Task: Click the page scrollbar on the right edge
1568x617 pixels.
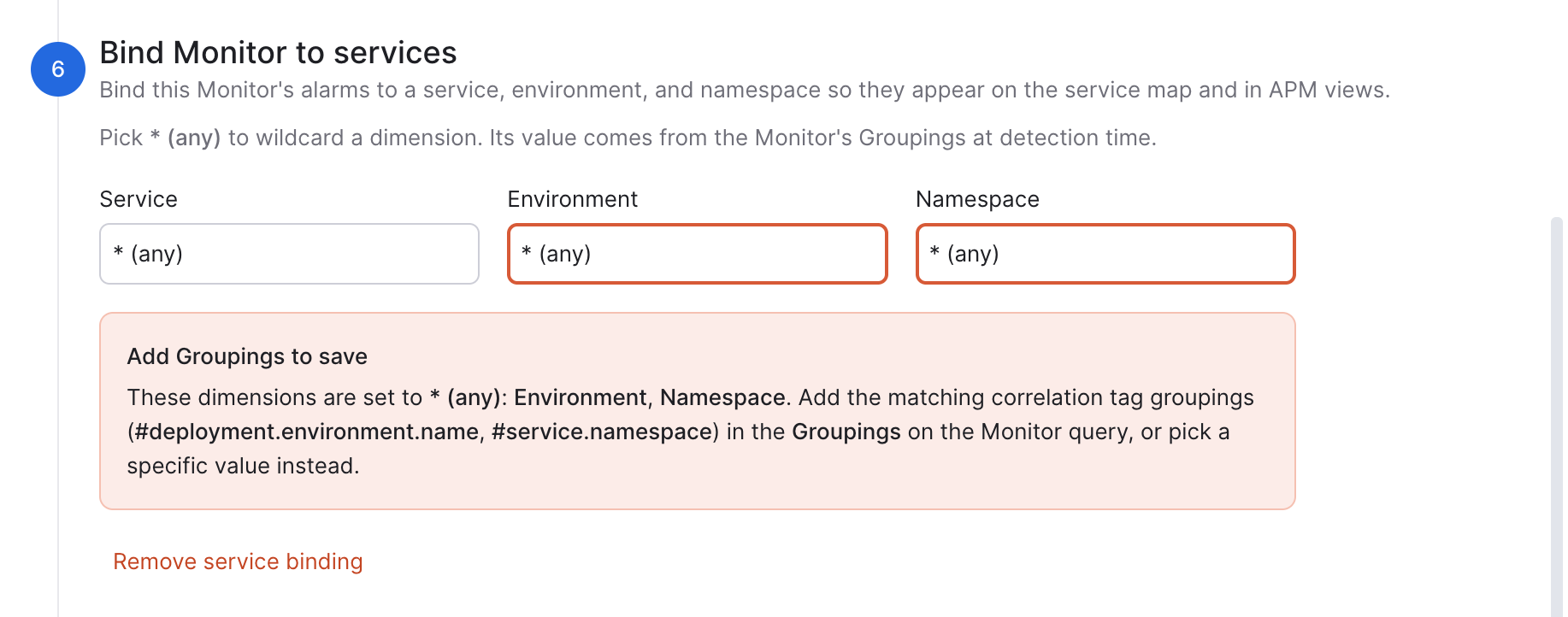Action: point(1556,417)
